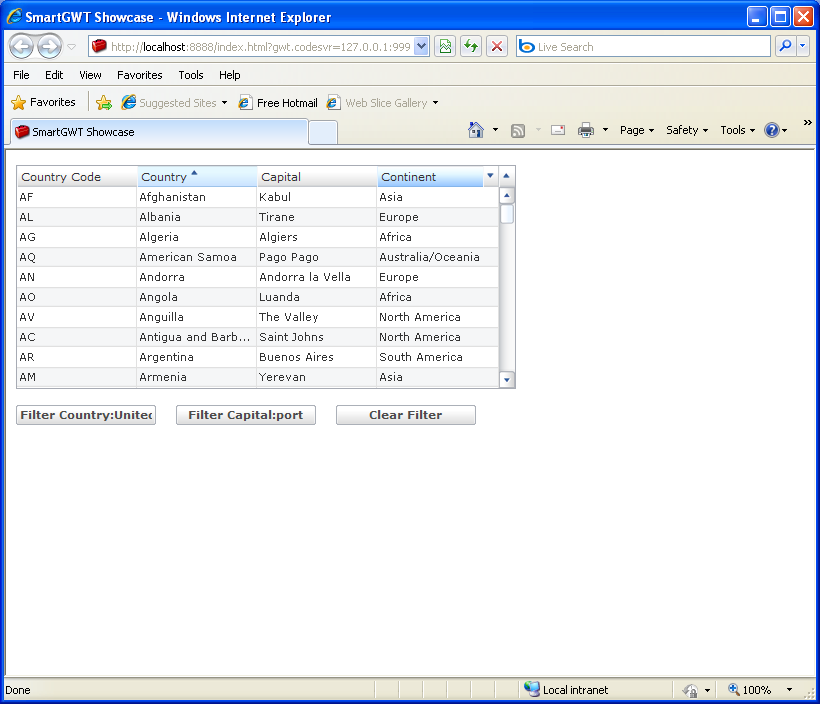Open the View menu
The height and width of the screenshot is (704, 820).
click(x=90, y=75)
